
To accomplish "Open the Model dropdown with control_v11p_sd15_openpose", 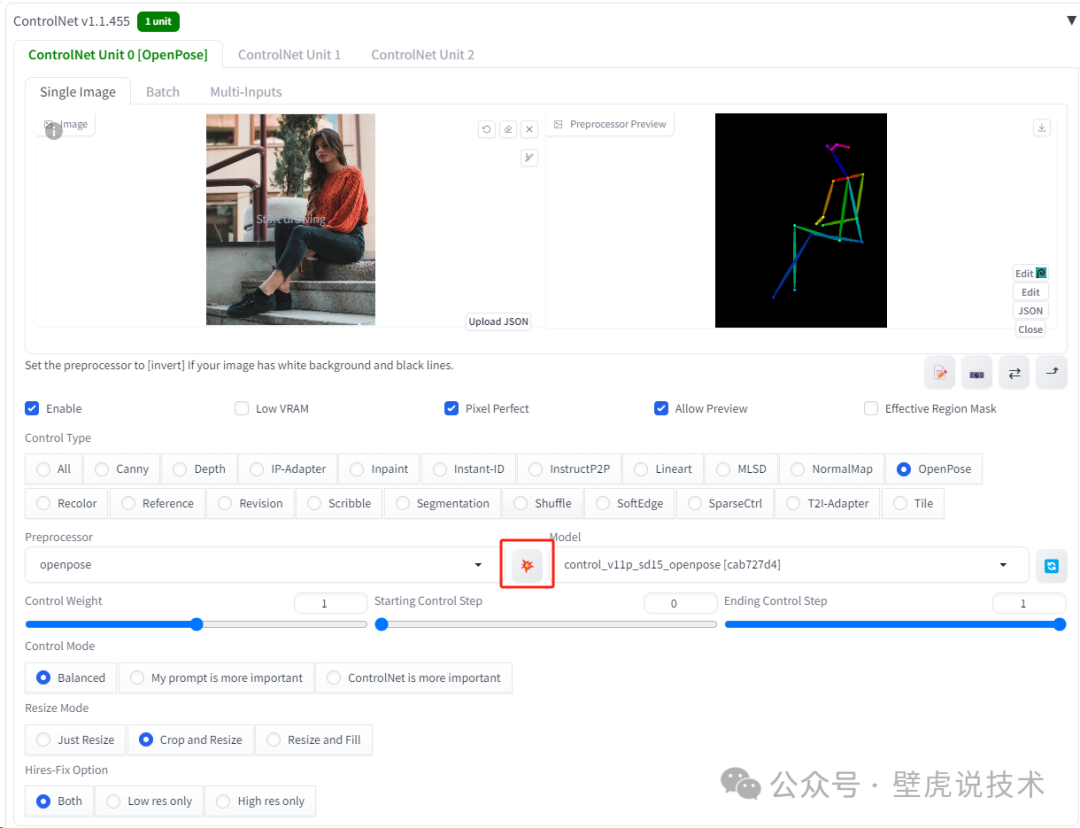I will (x=789, y=565).
